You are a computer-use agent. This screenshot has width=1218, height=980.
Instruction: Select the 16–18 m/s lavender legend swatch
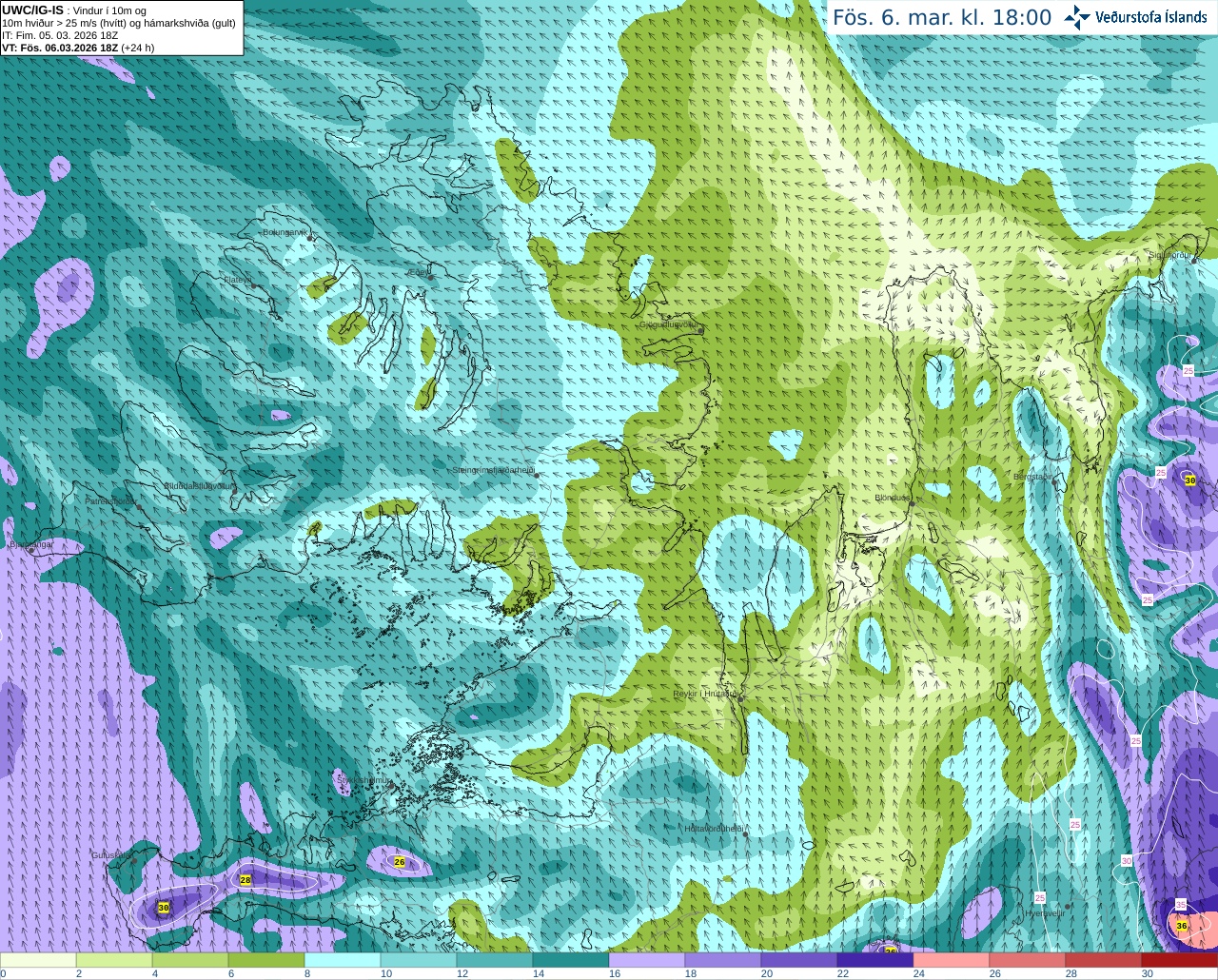click(x=647, y=960)
